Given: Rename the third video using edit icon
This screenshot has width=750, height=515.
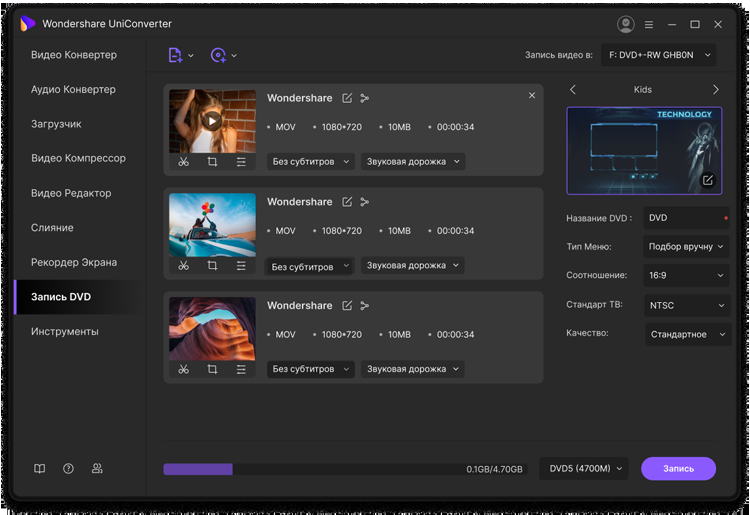Looking at the screenshot, I should point(347,306).
